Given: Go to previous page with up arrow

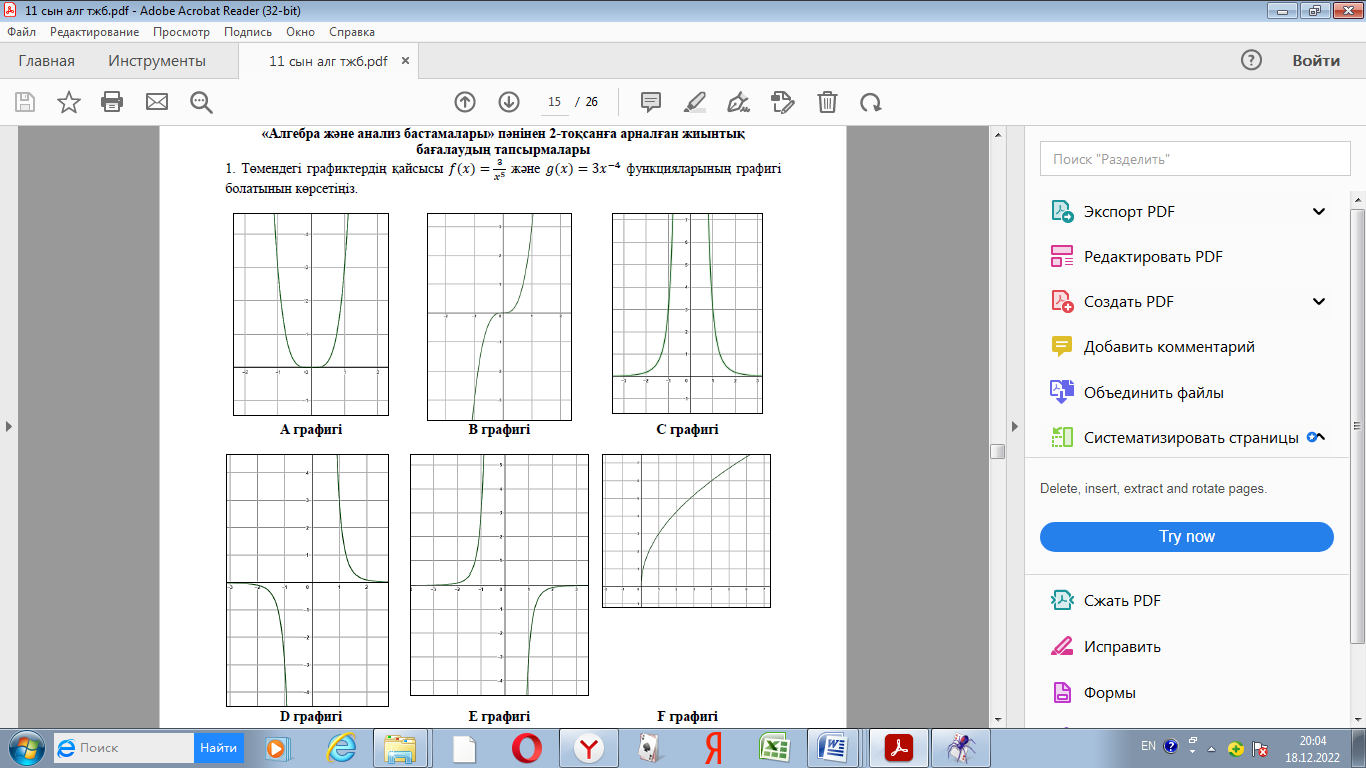Looking at the screenshot, I should tap(465, 101).
